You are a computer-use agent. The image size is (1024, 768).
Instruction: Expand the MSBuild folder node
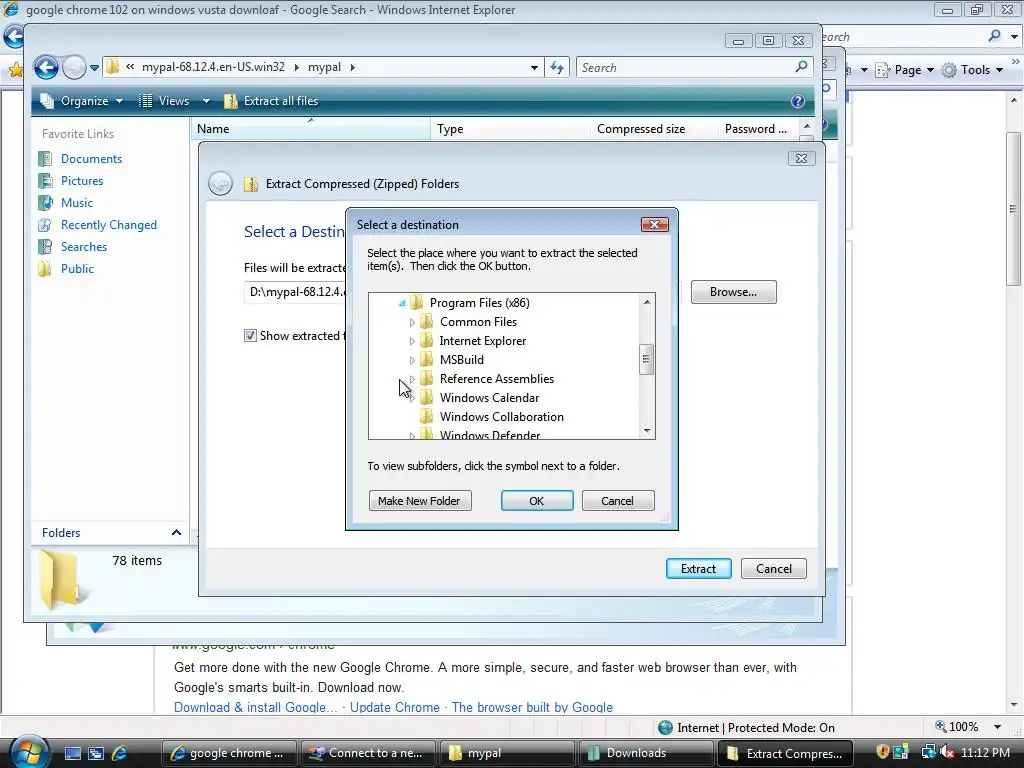tap(412, 360)
